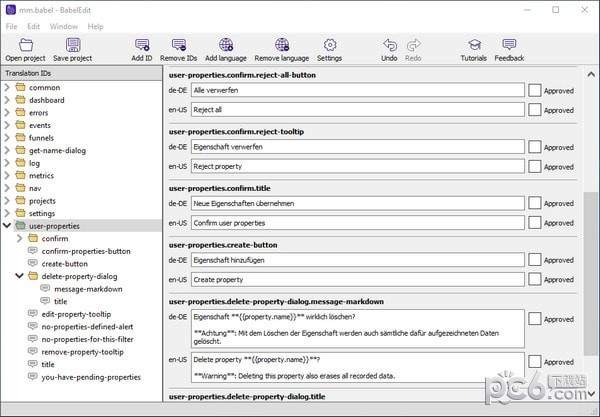Click the Add language globe icon

(x=225, y=46)
